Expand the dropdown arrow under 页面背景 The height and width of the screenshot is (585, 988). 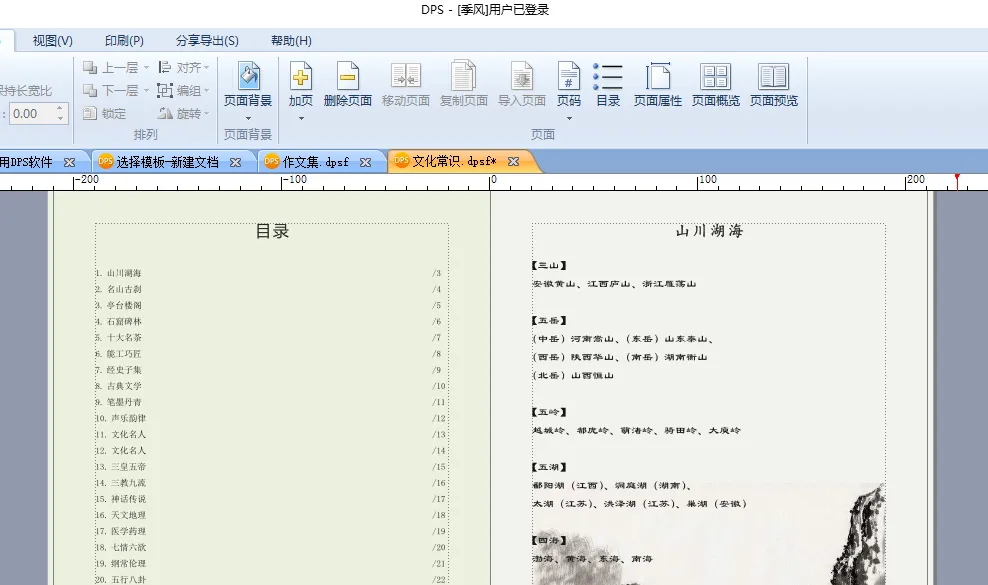point(248,118)
